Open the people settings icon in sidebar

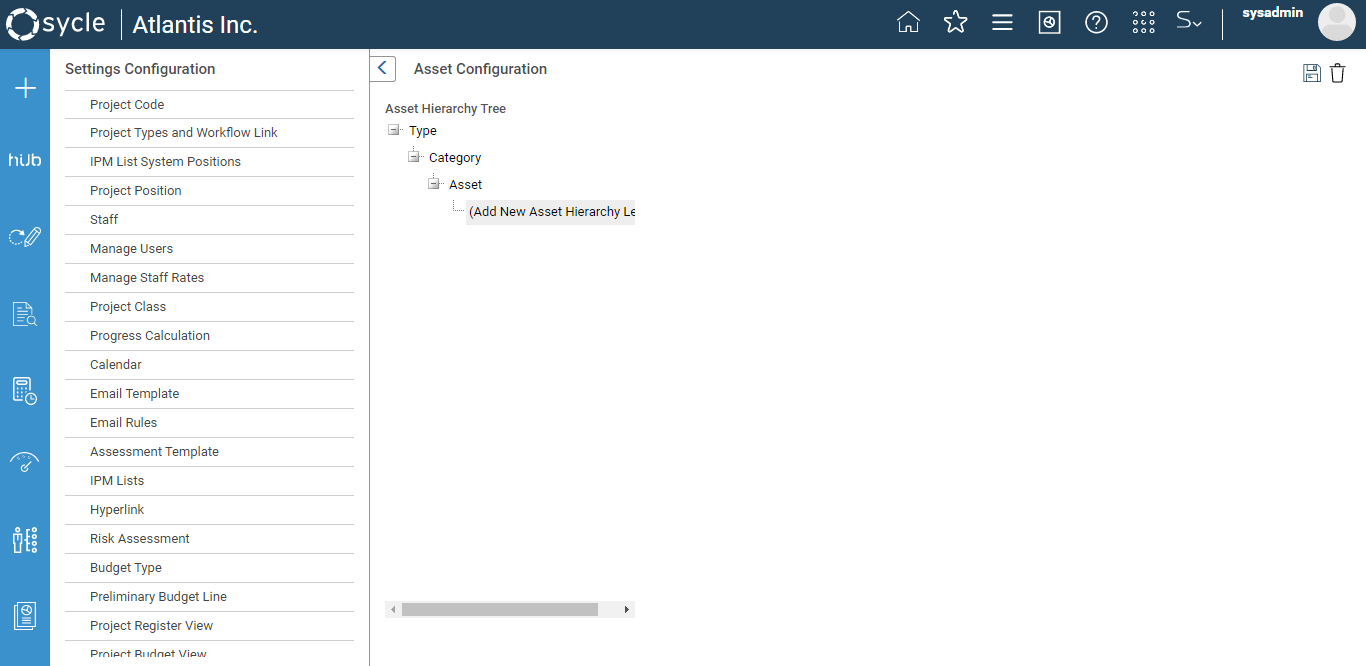pos(25,540)
